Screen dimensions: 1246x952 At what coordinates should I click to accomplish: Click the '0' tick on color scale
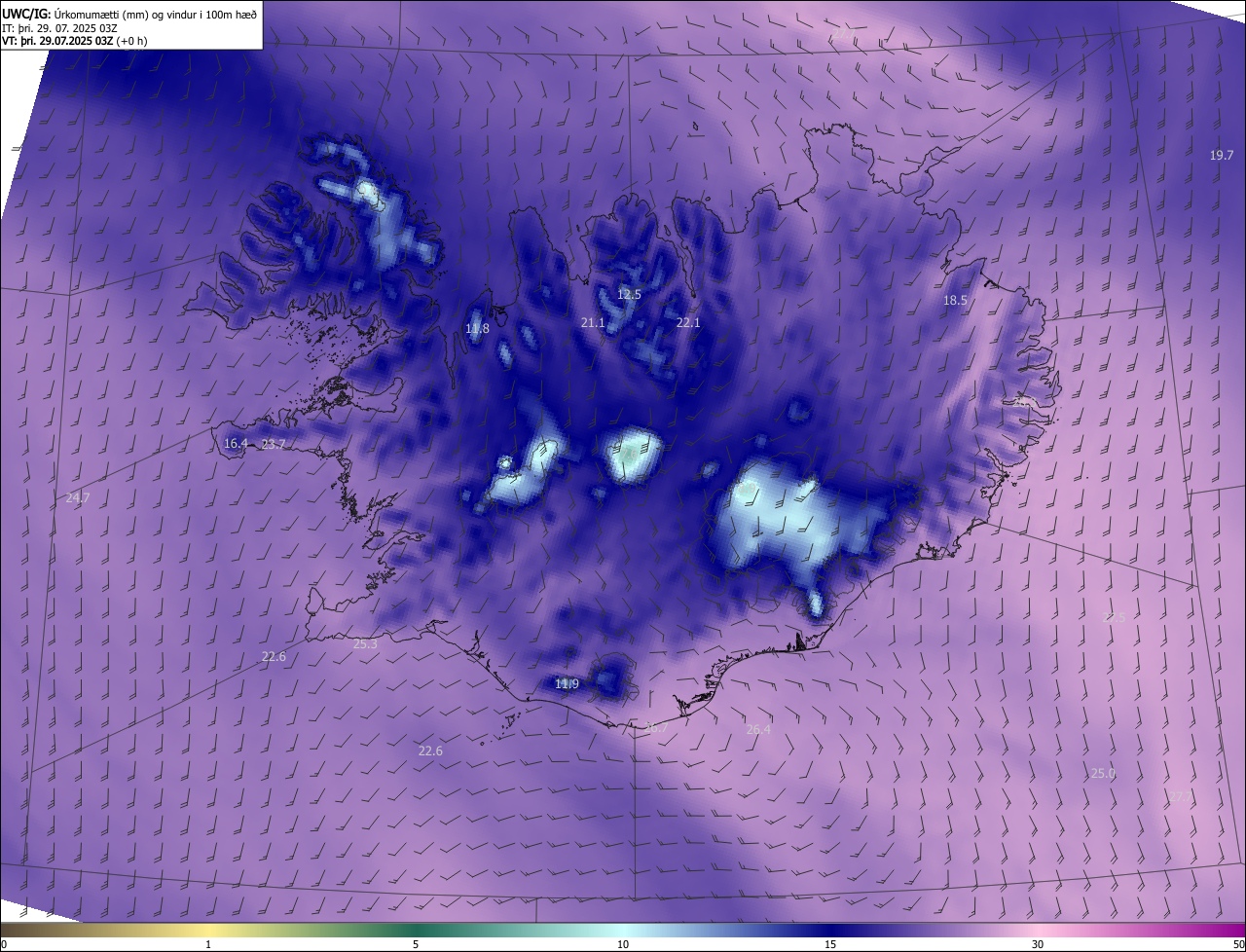[3, 945]
